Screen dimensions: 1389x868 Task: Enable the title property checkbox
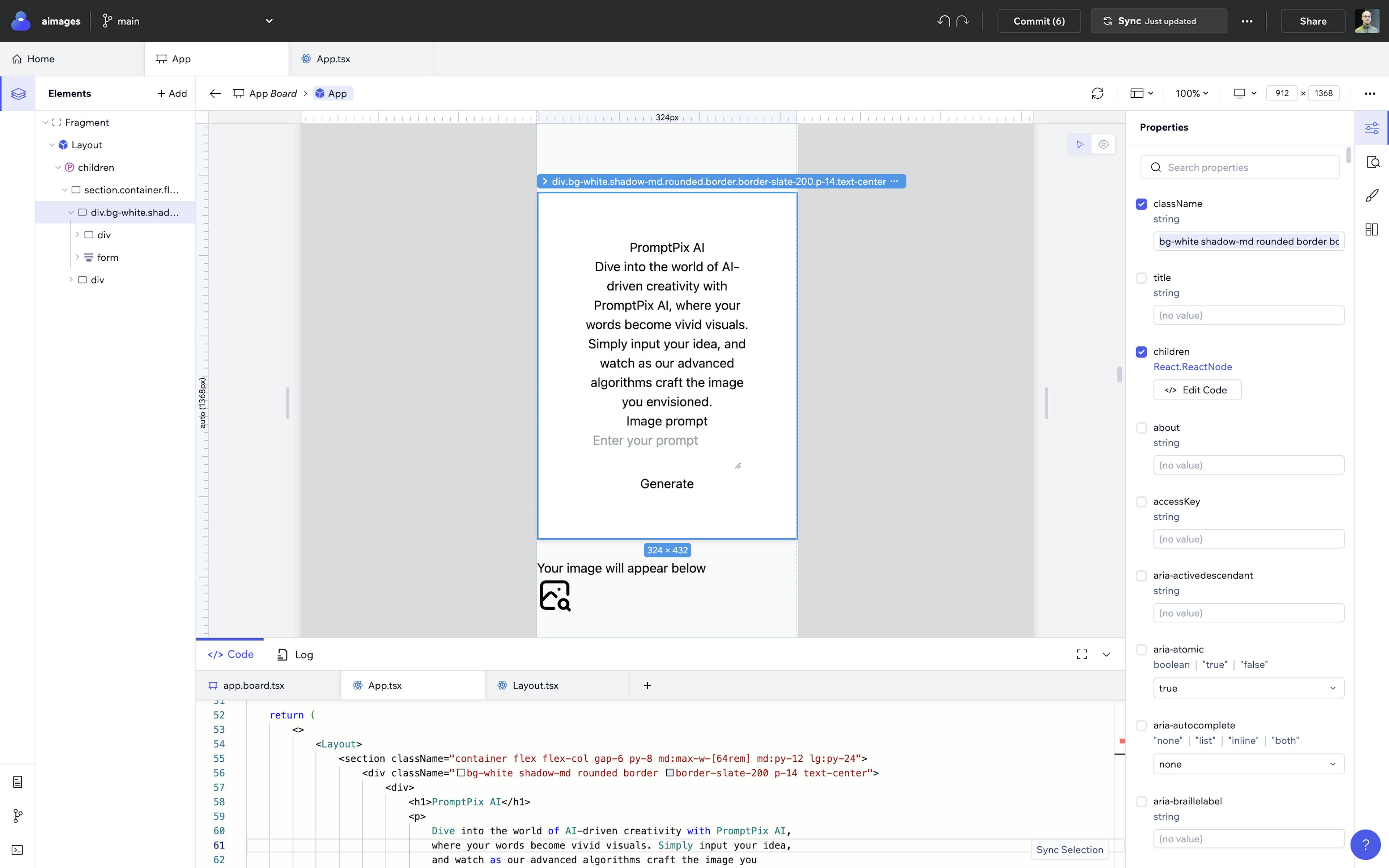click(x=1141, y=278)
